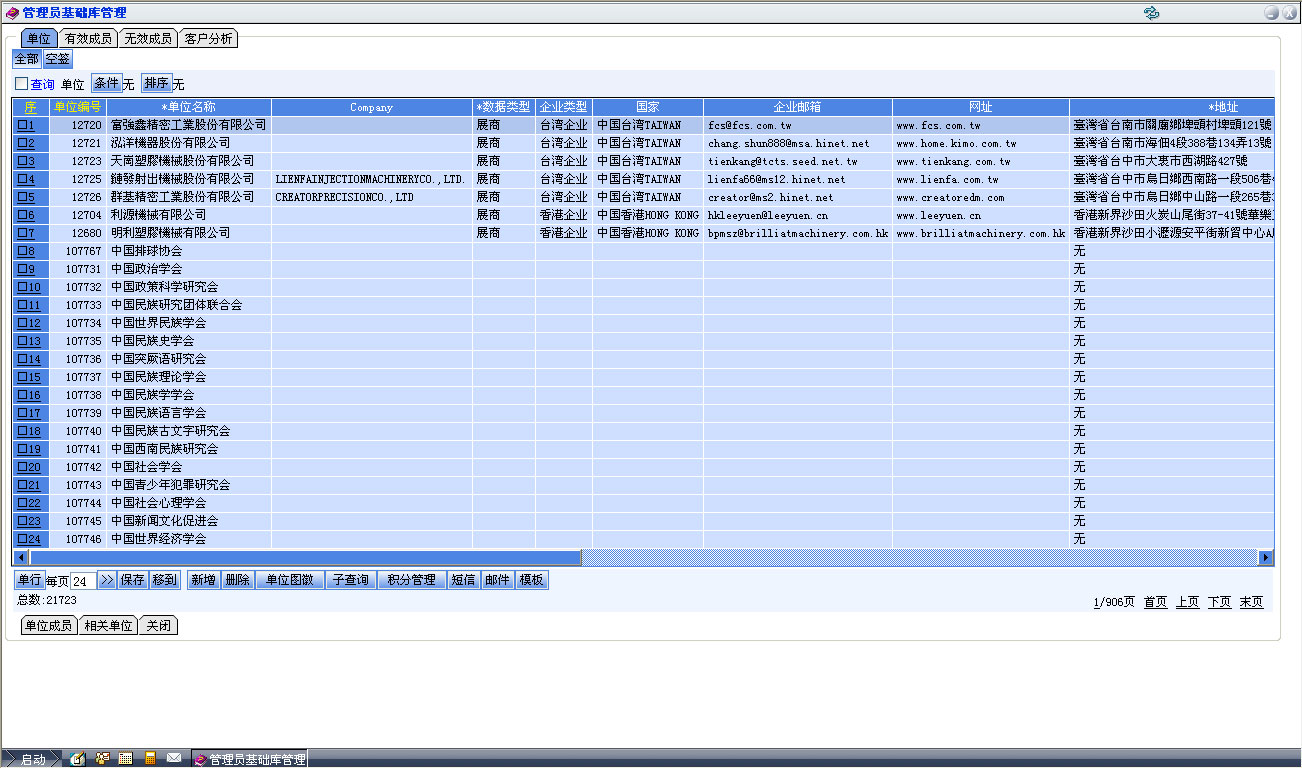The width and height of the screenshot is (1302, 769).
Task: Go to next page via 下页 link
Action: tap(1219, 602)
